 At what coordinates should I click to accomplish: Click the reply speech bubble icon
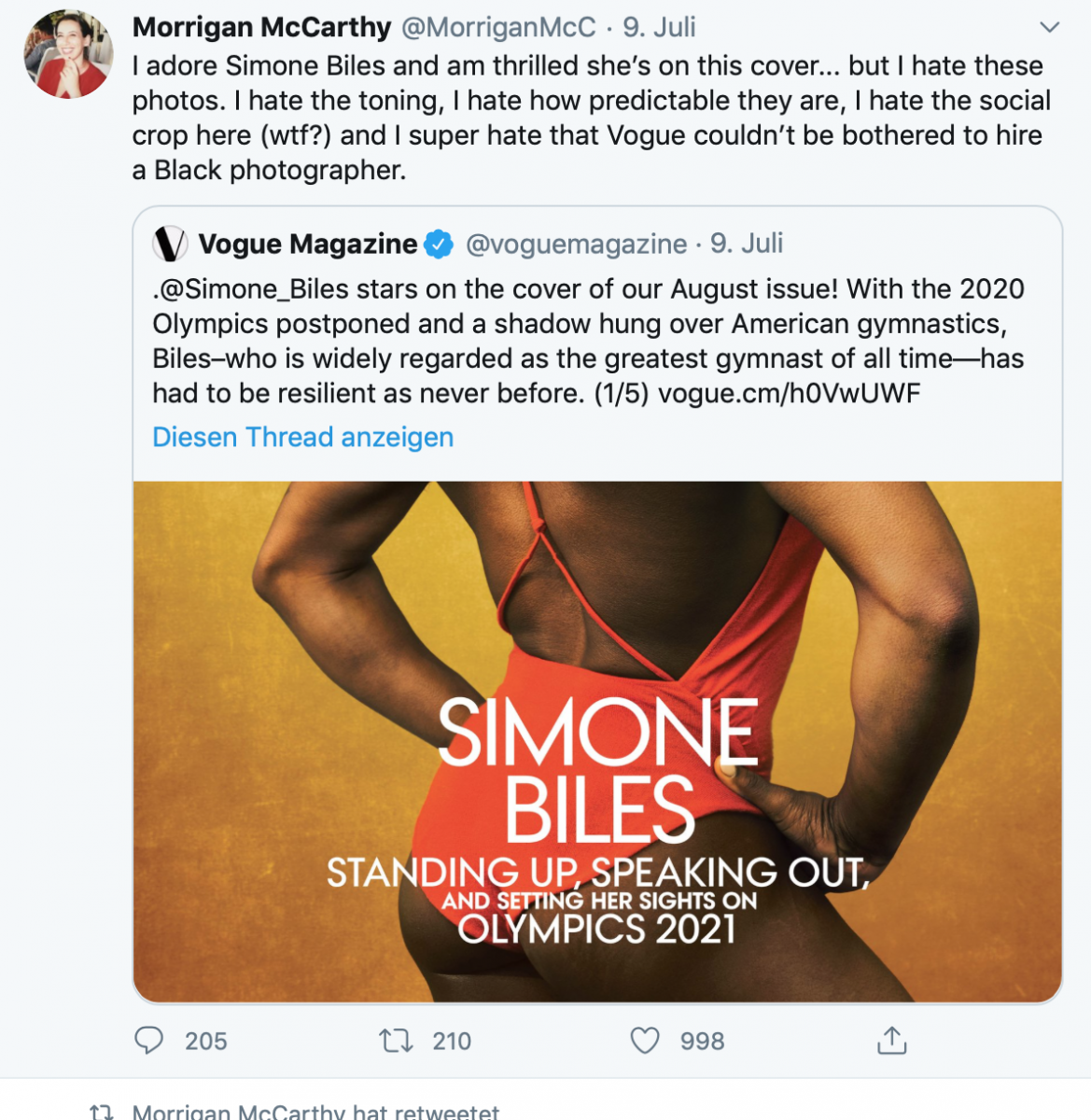[149, 1040]
